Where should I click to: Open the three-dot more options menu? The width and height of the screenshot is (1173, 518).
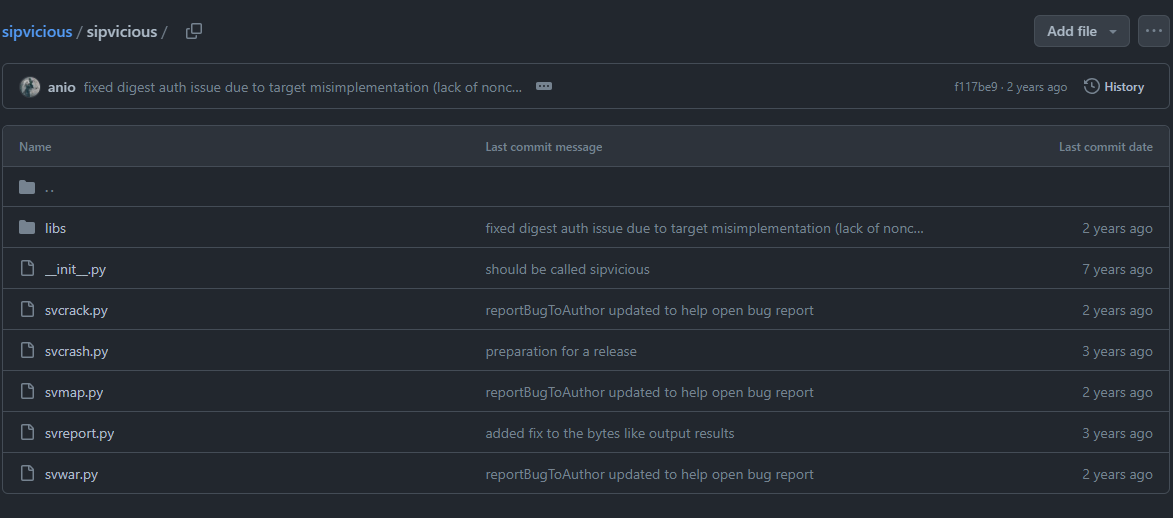coord(1153,31)
